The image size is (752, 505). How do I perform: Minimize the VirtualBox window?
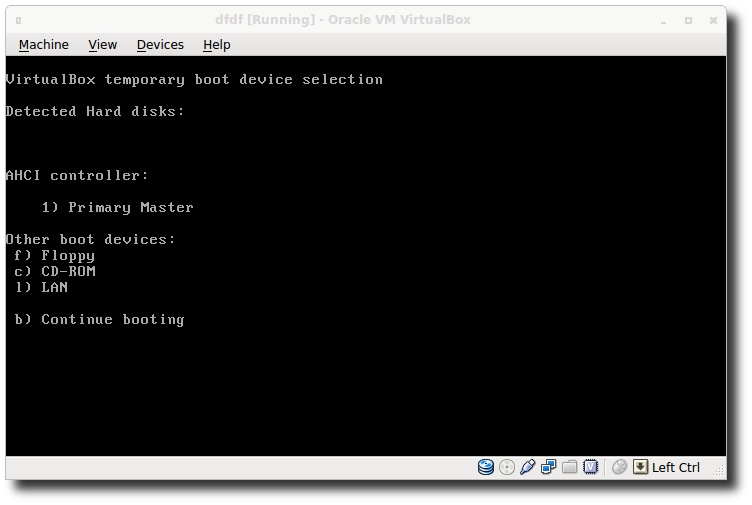click(663, 21)
